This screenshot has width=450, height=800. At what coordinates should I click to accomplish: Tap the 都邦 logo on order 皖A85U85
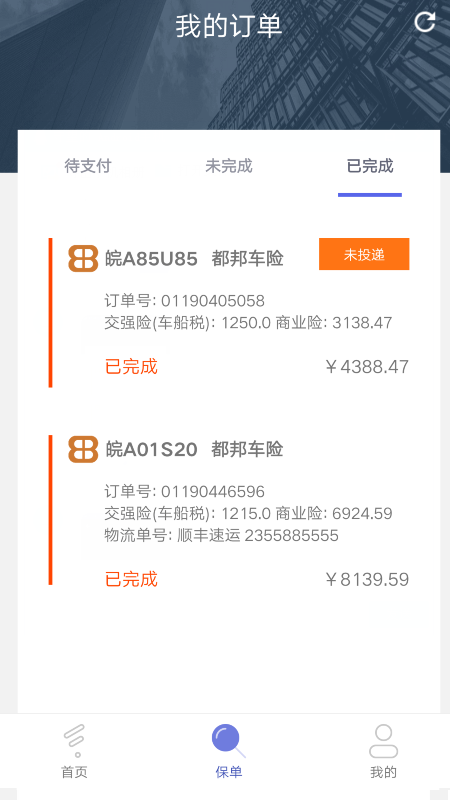(x=83, y=259)
